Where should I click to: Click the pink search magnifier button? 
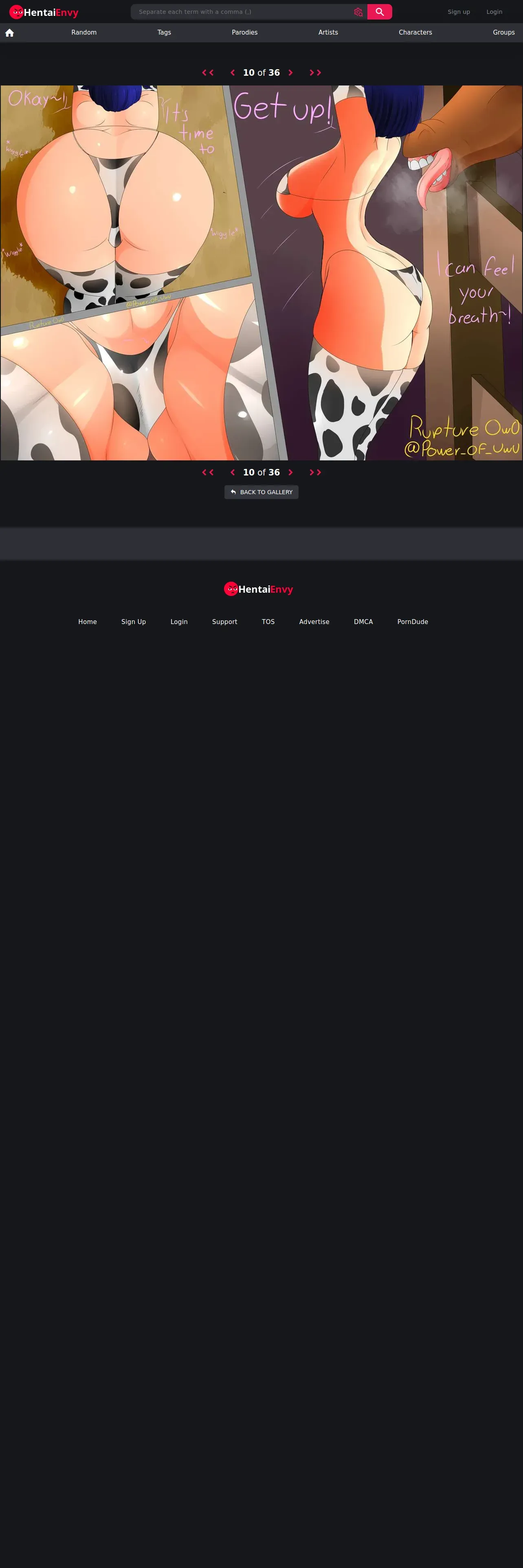point(379,11)
